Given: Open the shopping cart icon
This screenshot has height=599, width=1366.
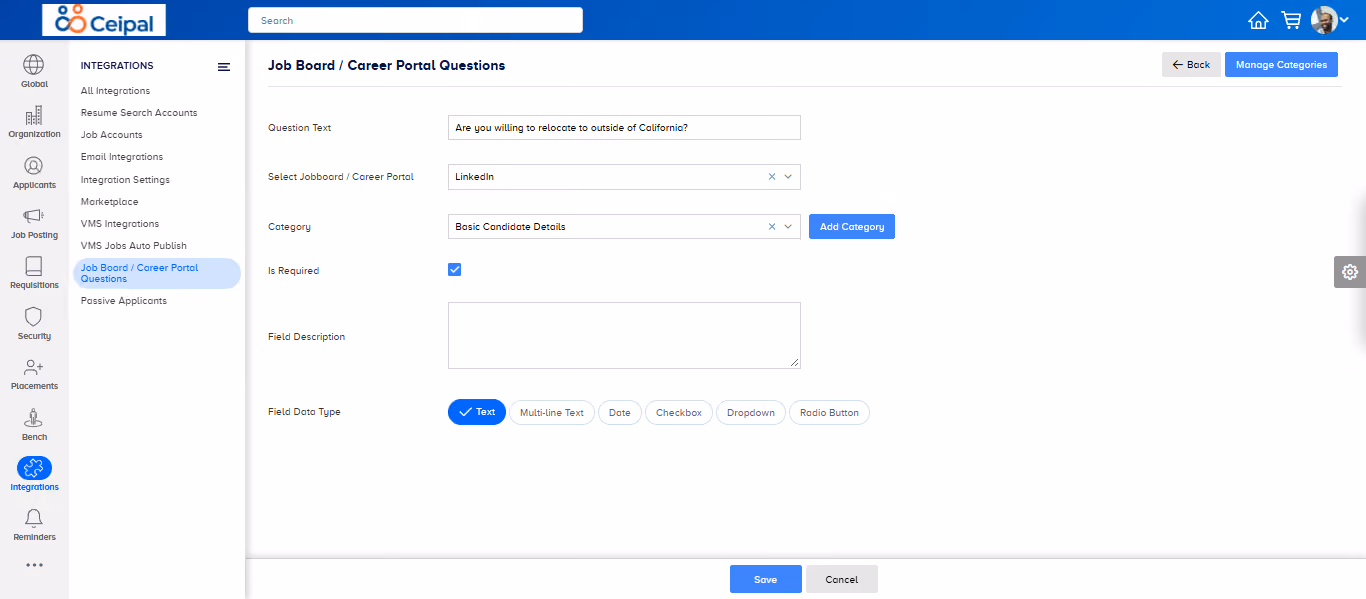Looking at the screenshot, I should 1291,20.
